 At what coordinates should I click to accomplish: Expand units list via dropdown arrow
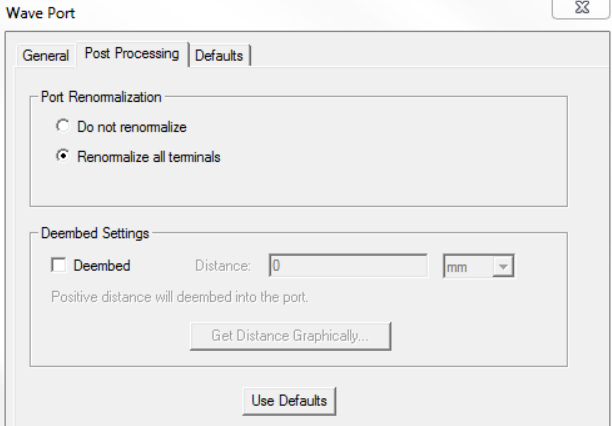pyautogui.click(x=503, y=266)
